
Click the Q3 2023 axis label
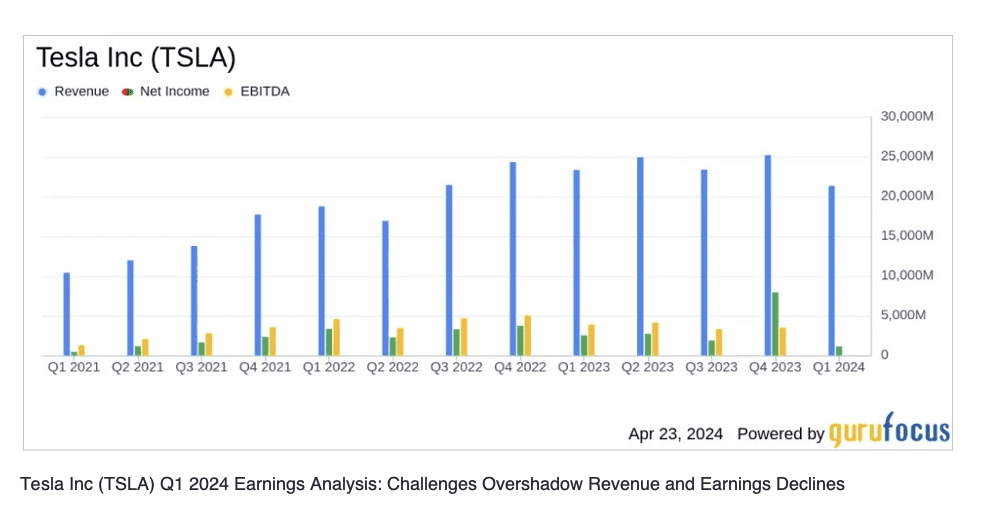[x=711, y=367]
